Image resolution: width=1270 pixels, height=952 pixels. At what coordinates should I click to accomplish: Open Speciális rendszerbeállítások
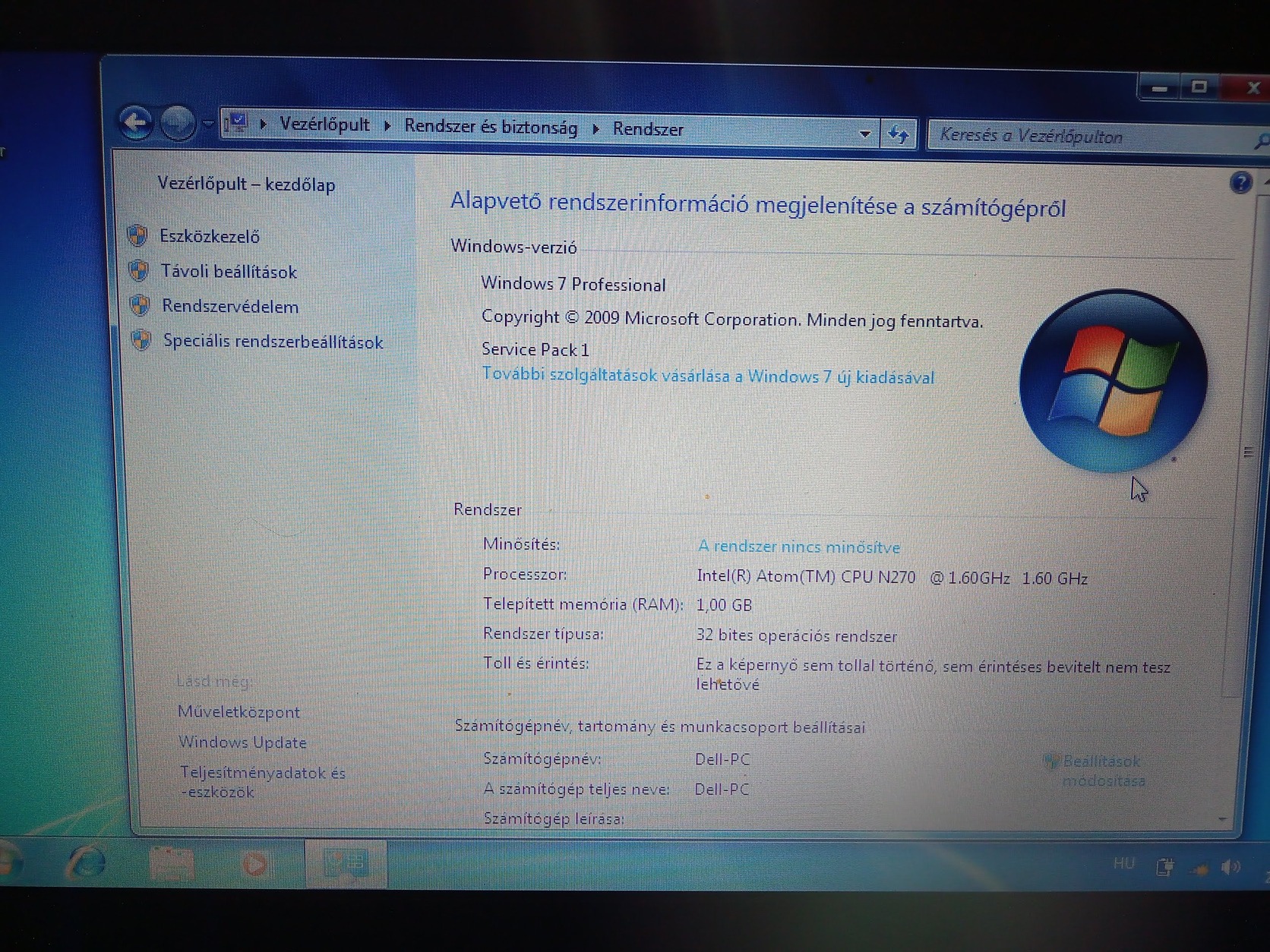[x=273, y=342]
